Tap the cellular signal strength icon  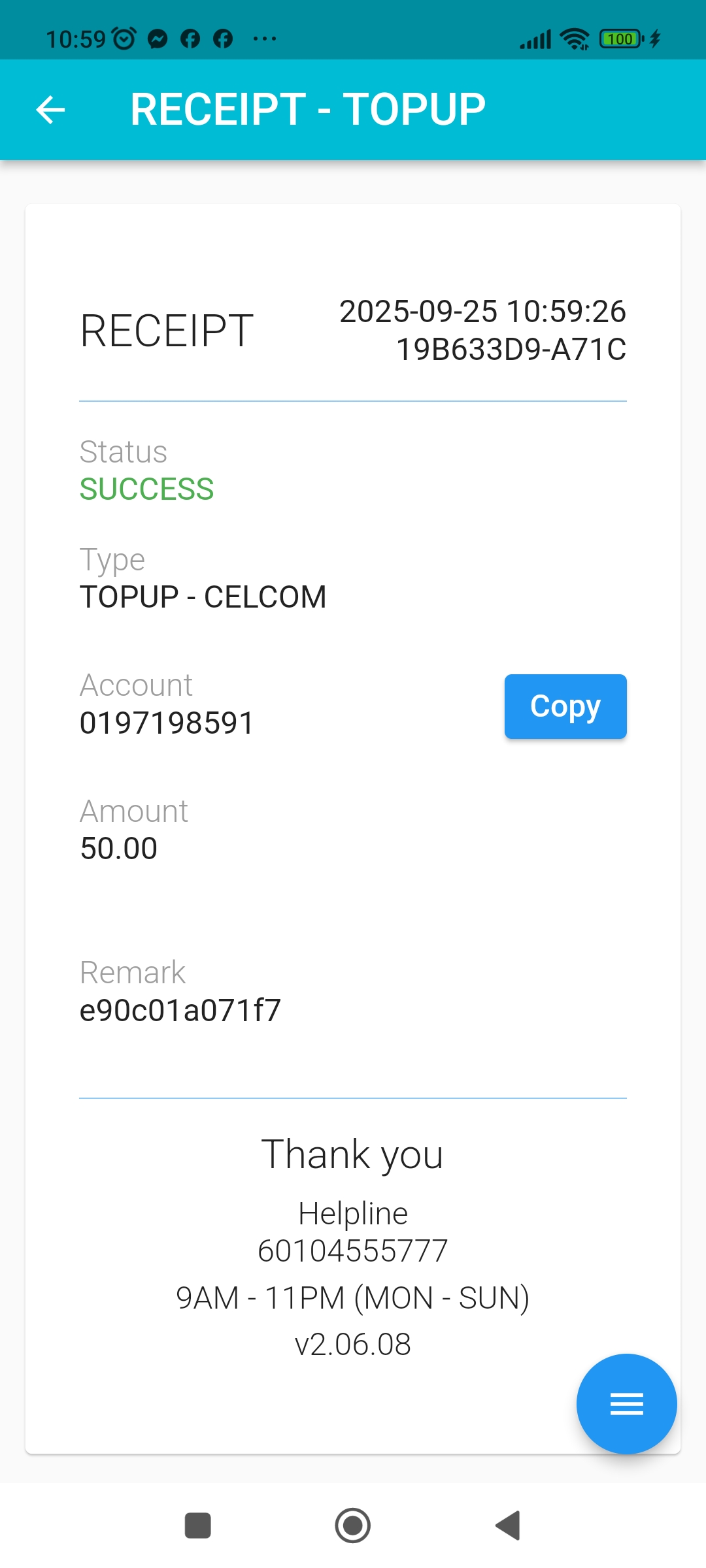[x=535, y=39]
